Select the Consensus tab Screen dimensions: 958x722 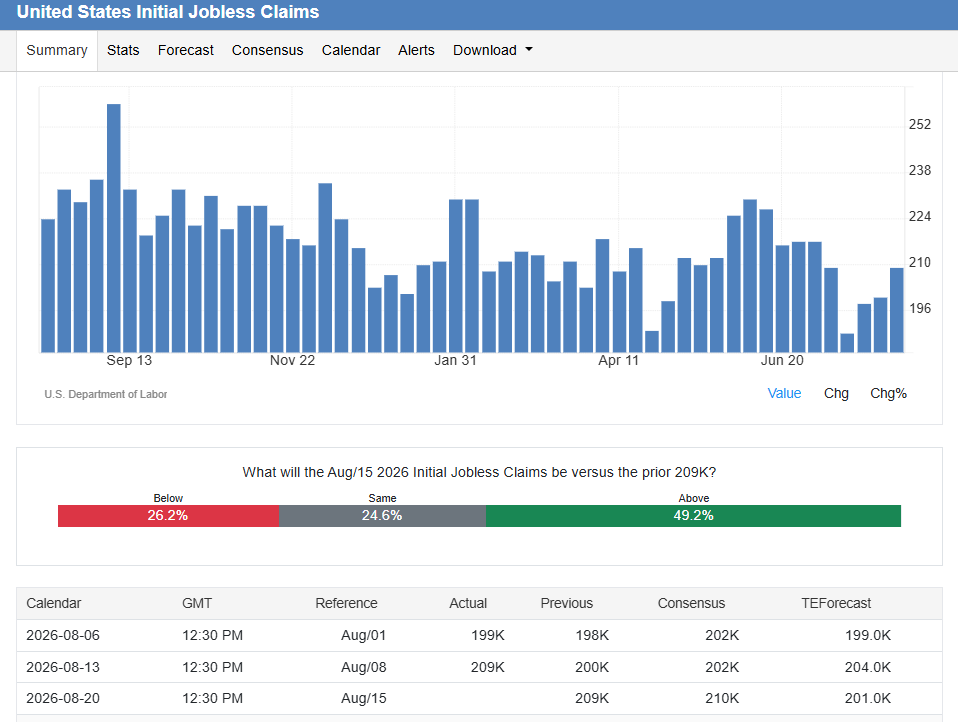(x=267, y=51)
